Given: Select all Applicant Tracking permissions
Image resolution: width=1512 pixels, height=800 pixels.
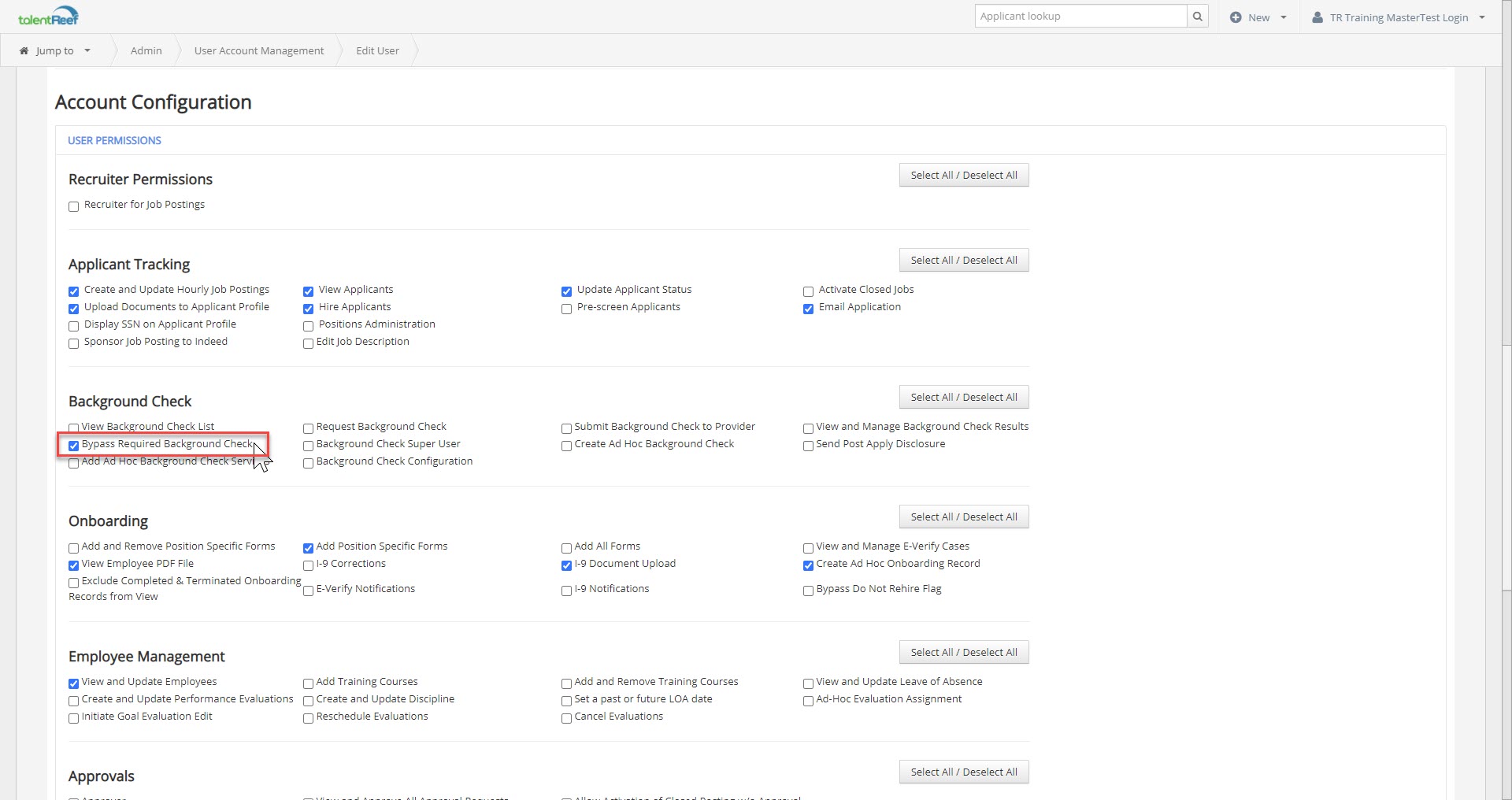Looking at the screenshot, I should pyautogui.click(x=963, y=261).
